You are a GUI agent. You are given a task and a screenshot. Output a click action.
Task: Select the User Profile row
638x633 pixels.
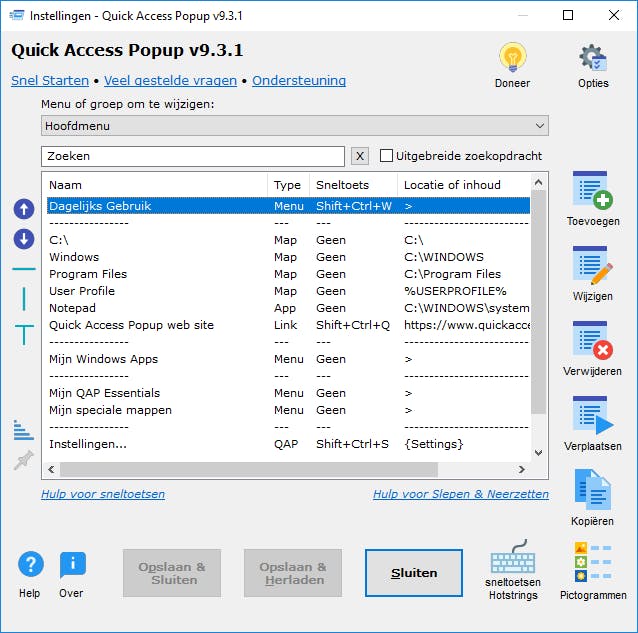click(x=288, y=291)
